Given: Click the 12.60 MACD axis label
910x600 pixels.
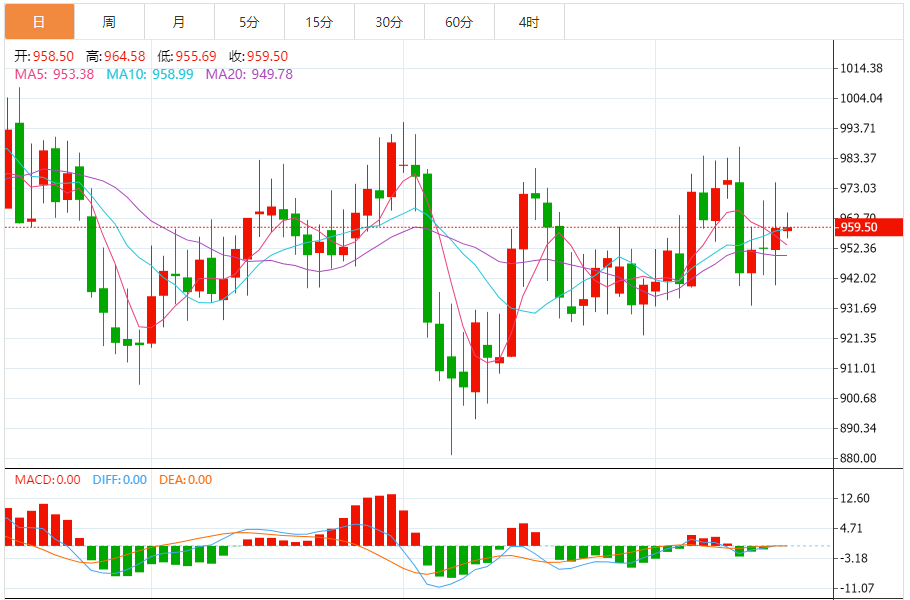Looking at the screenshot, I should coord(855,498).
